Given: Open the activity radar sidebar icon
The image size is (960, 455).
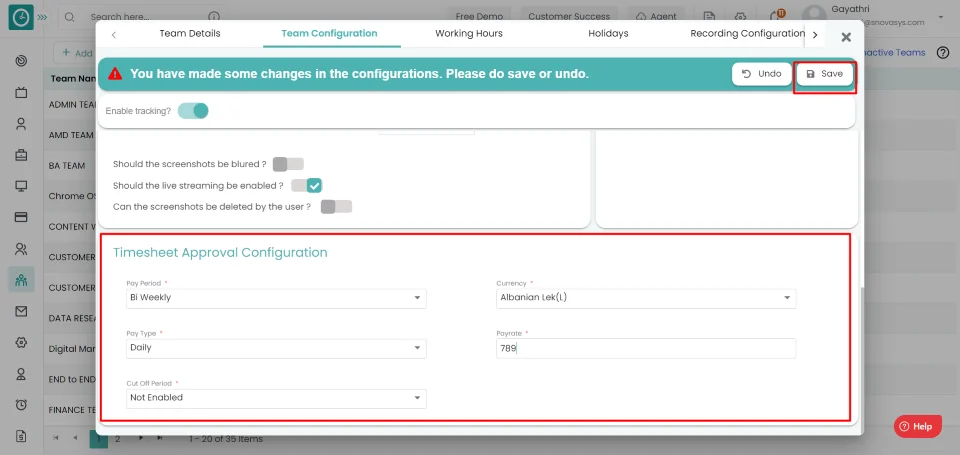Looking at the screenshot, I should click(x=21, y=60).
